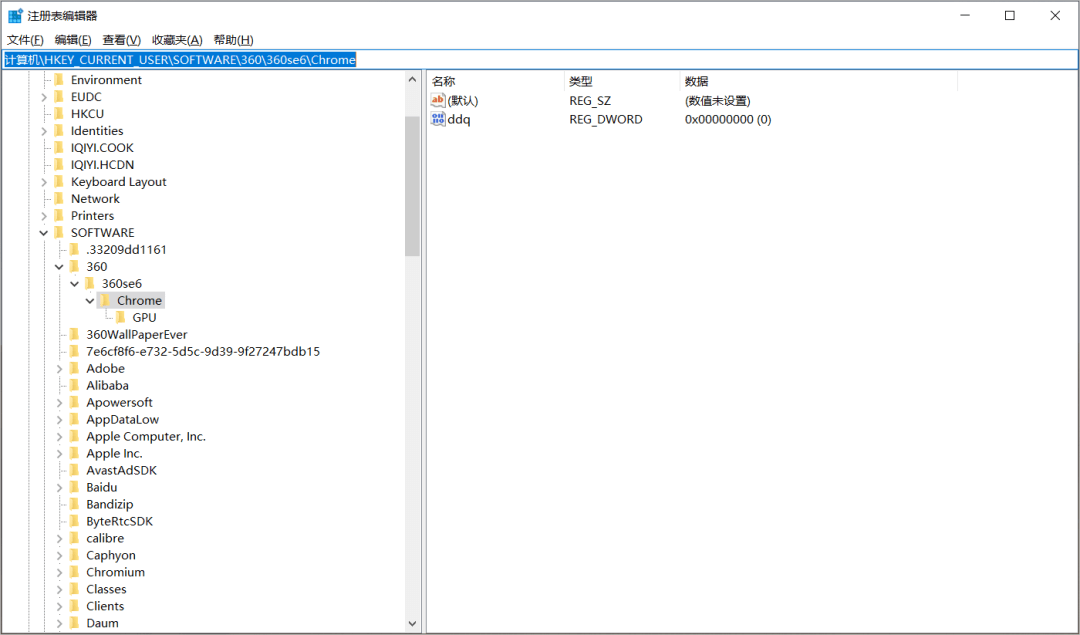Click the Environment folder icon
This screenshot has width=1080, height=635.
(59, 80)
